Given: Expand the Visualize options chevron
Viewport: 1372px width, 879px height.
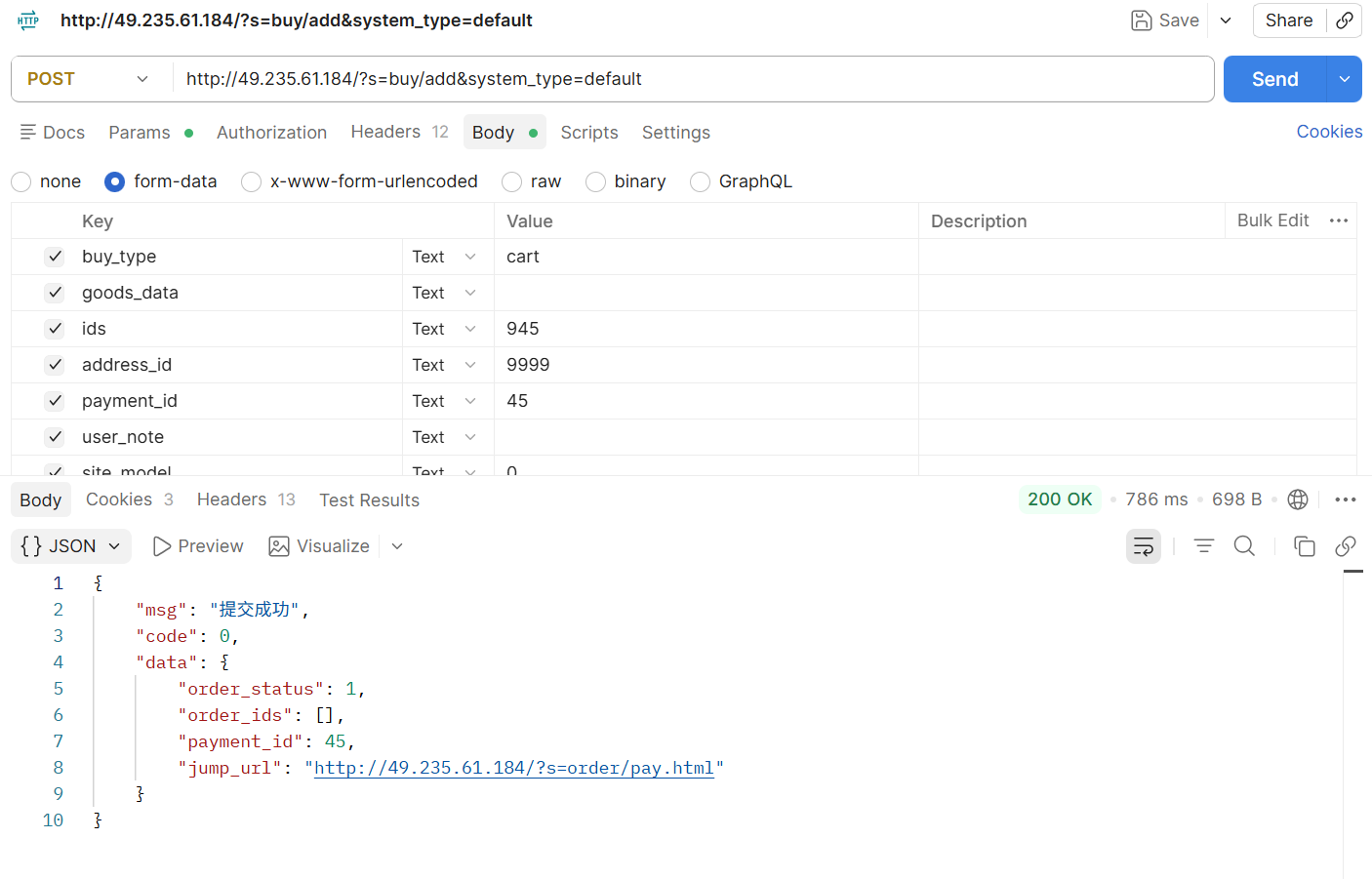Looking at the screenshot, I should [x=397, y=546].
